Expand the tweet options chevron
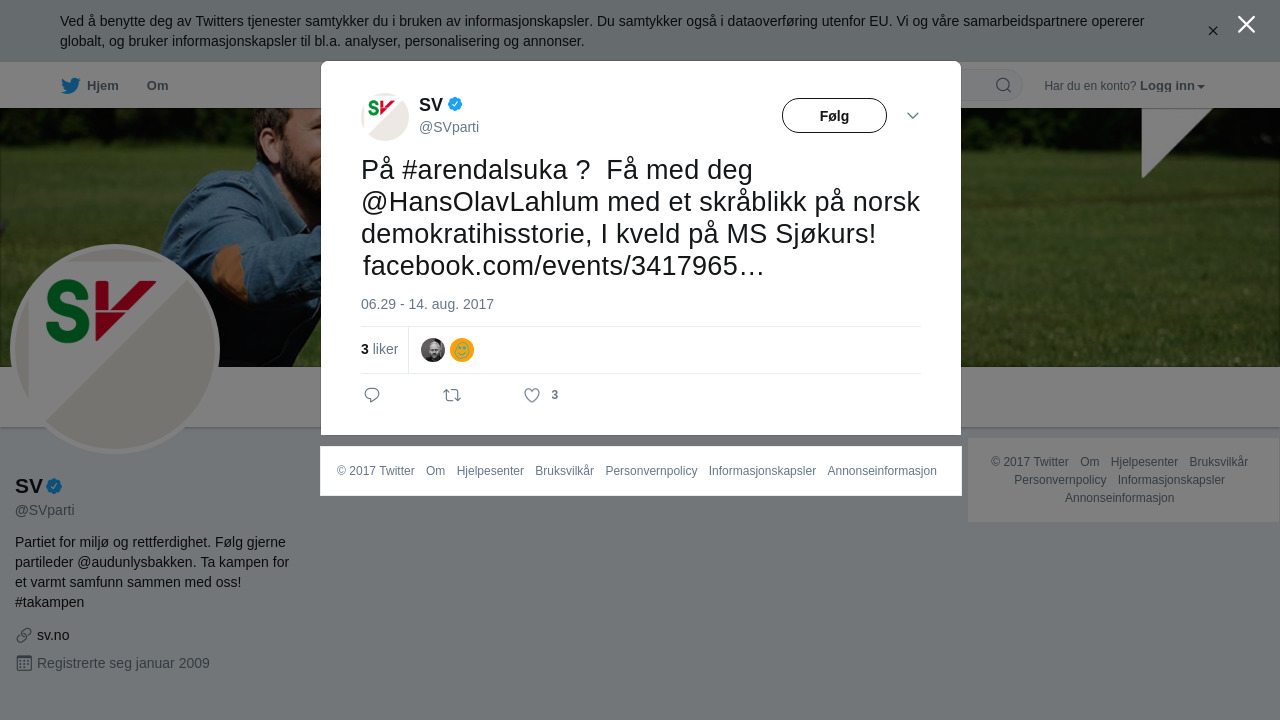 click(913, 116)
